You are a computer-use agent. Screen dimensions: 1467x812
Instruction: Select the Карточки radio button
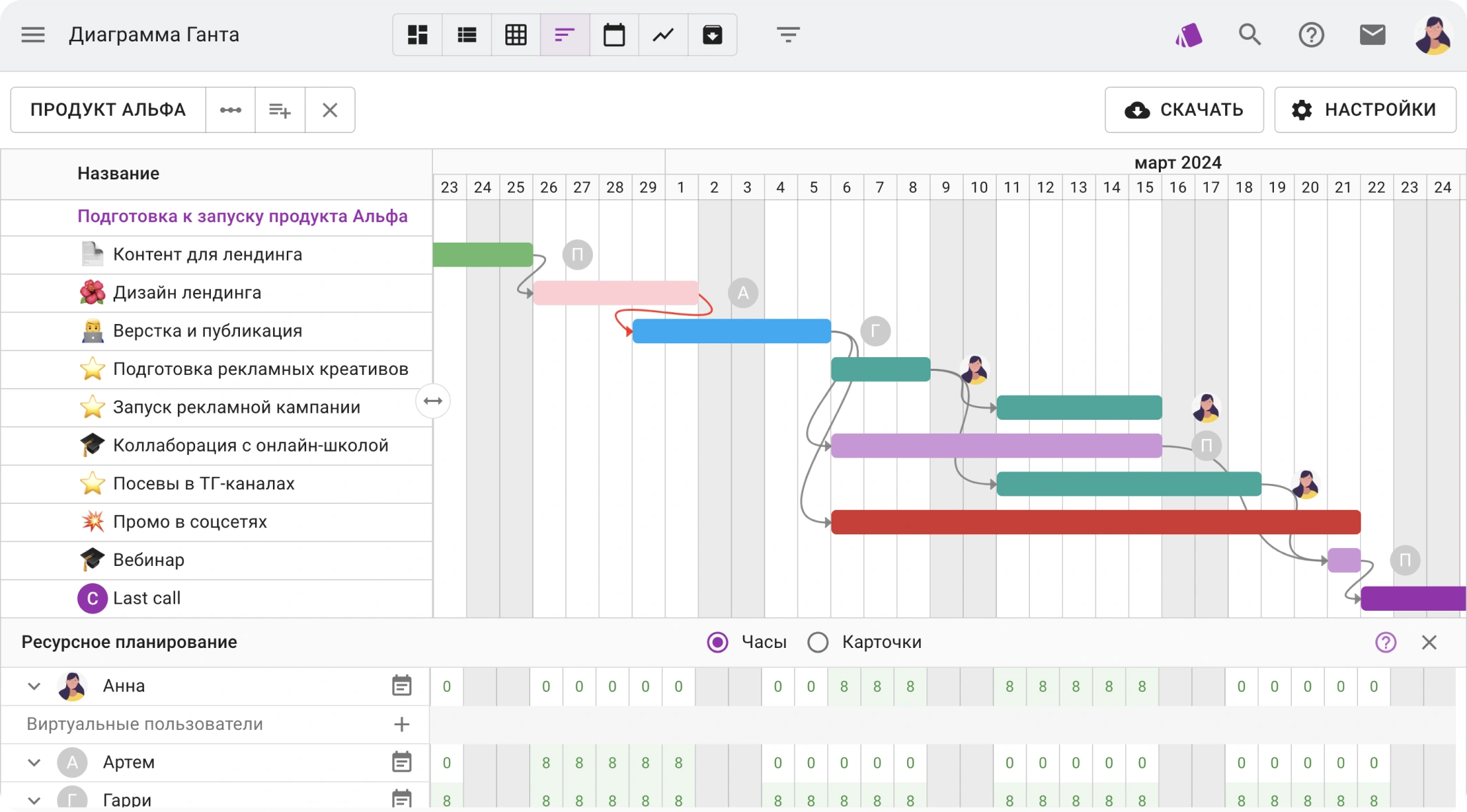coord(818,642)
